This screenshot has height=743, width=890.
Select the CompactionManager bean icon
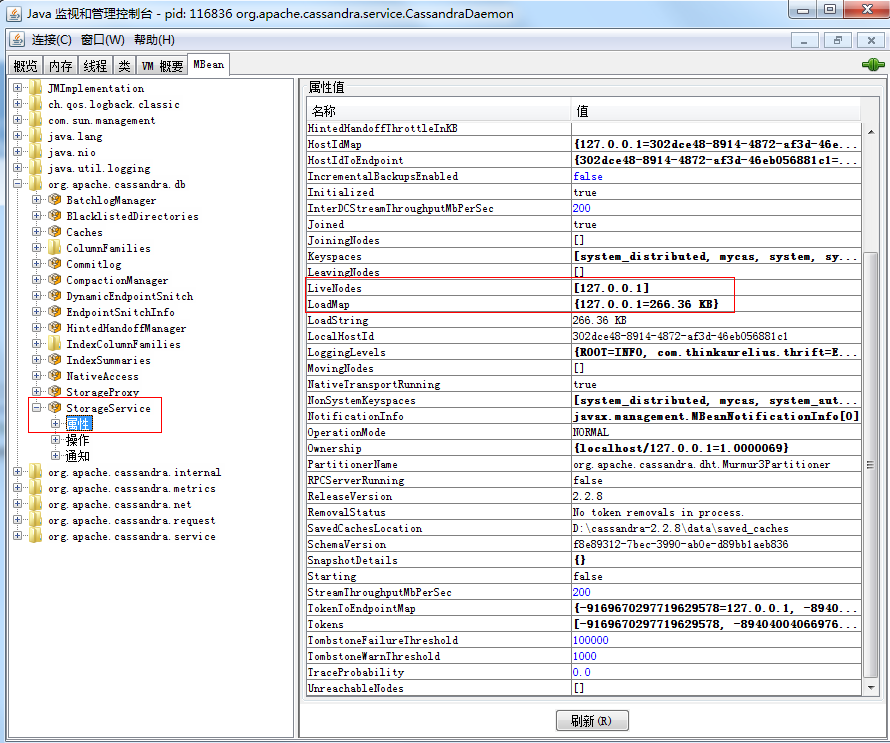point(54,280)
